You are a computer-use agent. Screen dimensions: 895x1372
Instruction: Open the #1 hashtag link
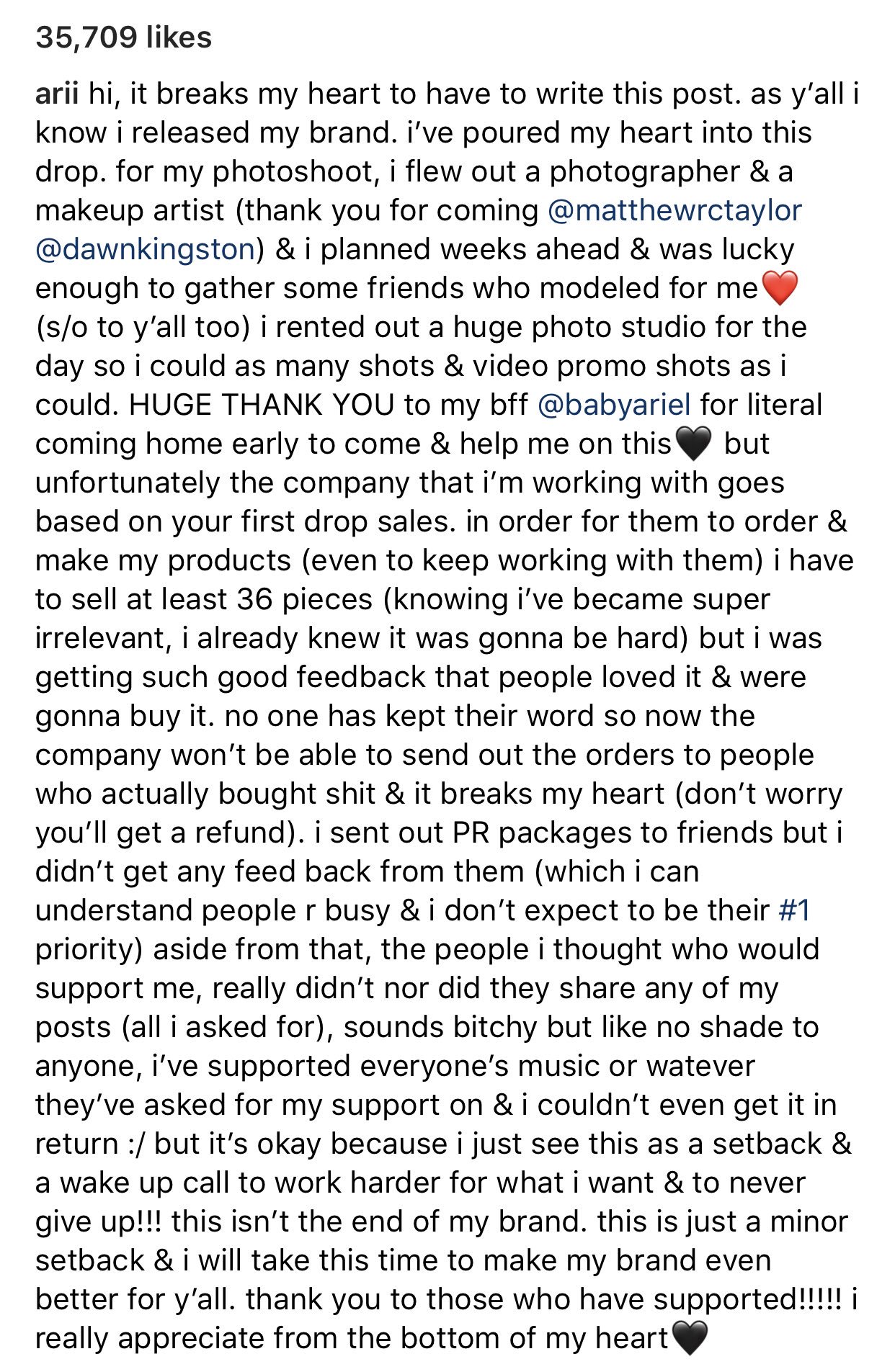[795, 910]
